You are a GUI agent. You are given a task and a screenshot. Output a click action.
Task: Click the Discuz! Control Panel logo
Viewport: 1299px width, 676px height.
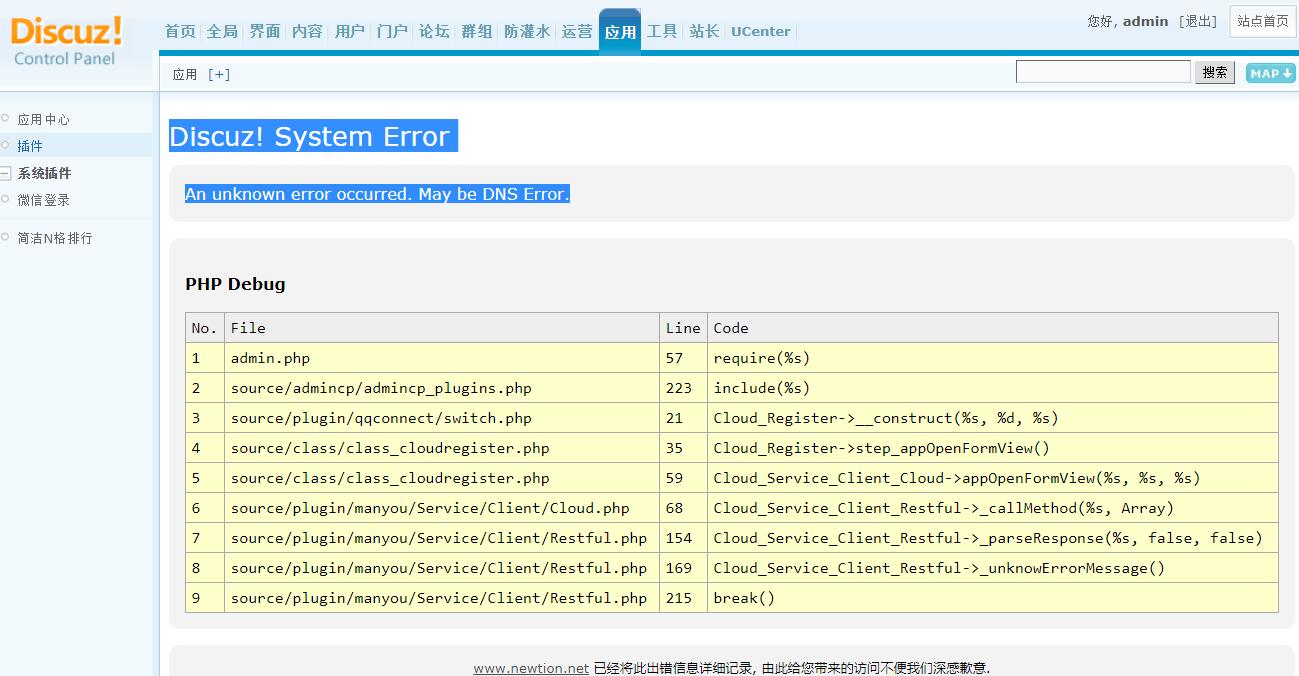(x=67, y=41)
